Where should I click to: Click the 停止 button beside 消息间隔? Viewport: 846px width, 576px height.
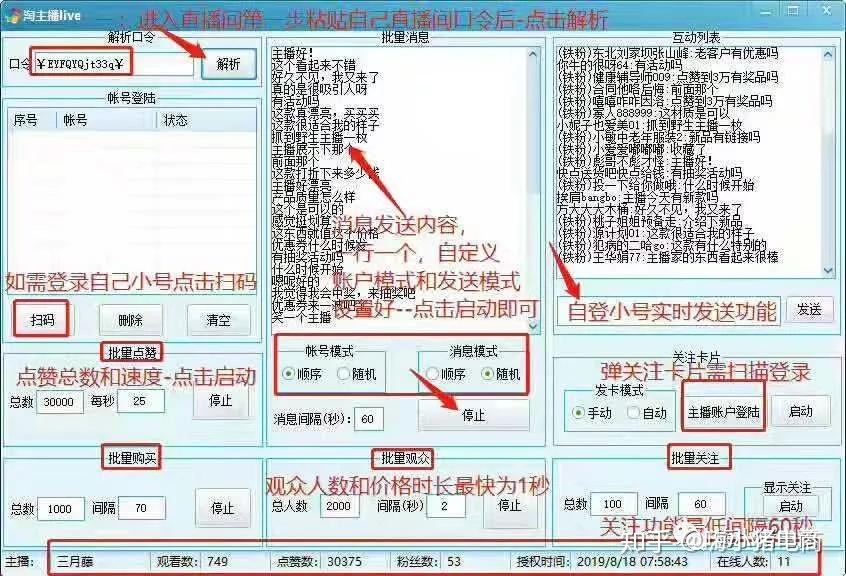474,415
